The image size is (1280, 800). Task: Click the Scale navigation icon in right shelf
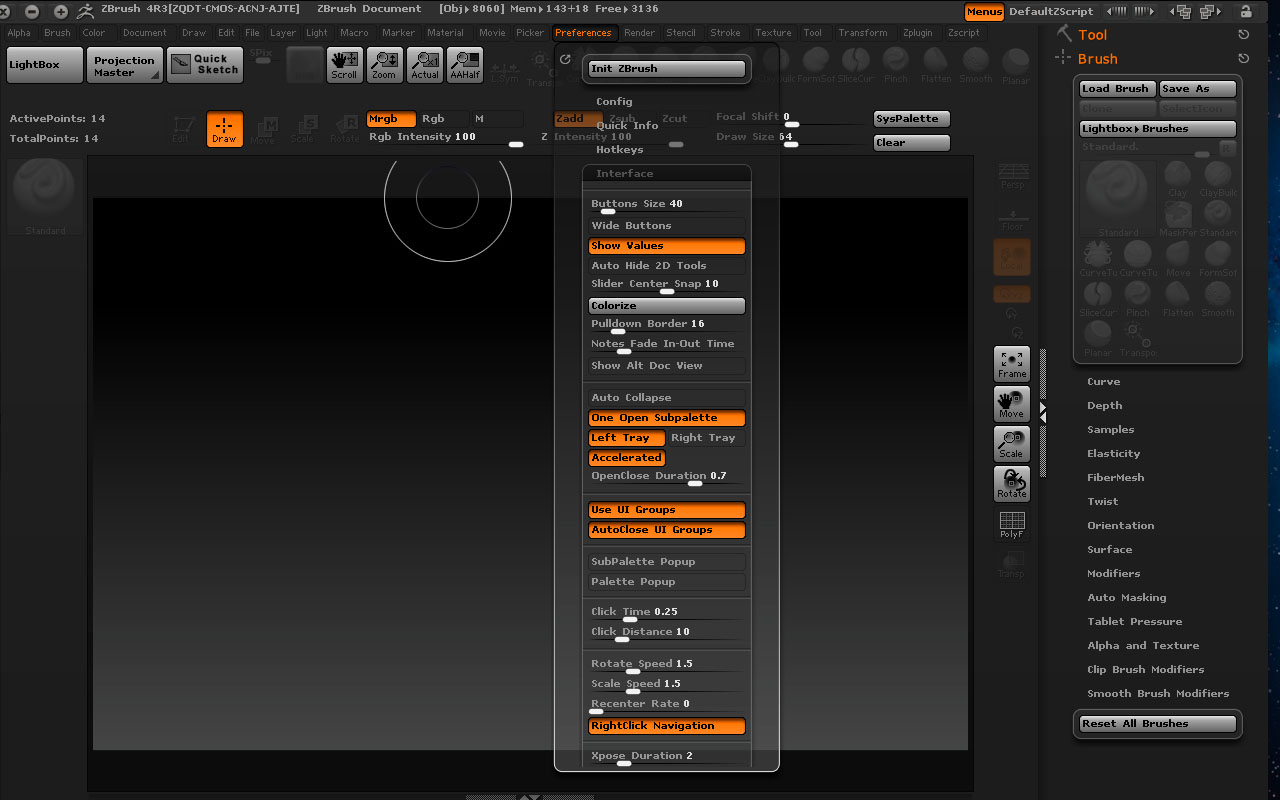pos(1012,444)
